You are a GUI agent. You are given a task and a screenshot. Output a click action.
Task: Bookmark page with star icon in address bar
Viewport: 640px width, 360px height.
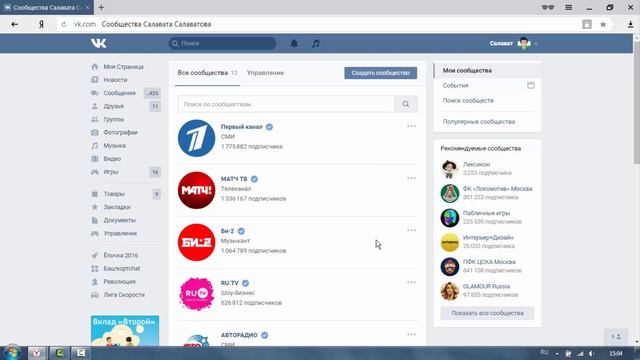[603, 24]
